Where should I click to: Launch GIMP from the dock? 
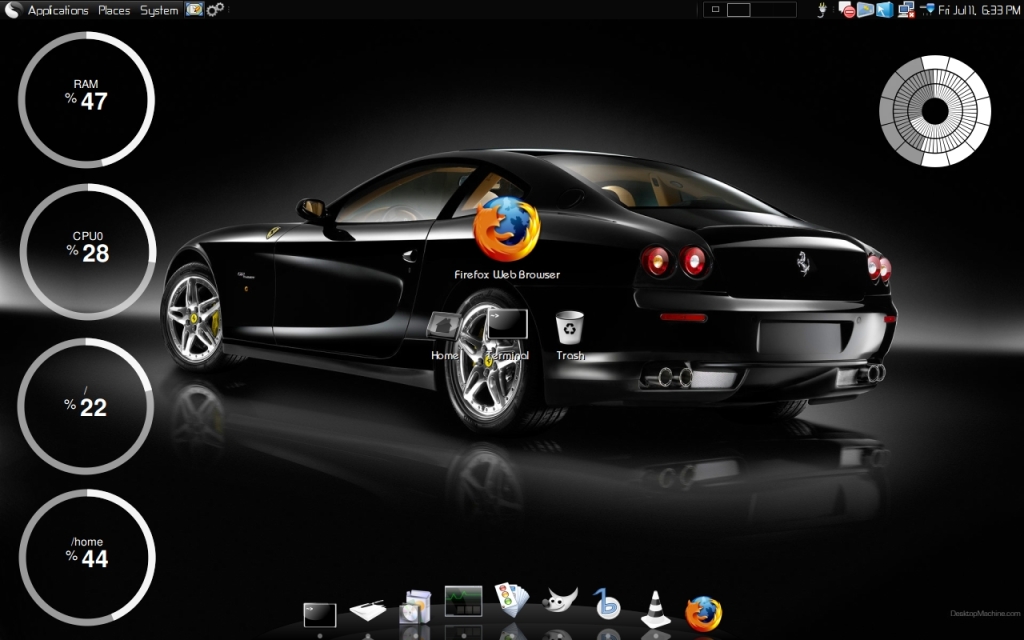pos(560,600)
